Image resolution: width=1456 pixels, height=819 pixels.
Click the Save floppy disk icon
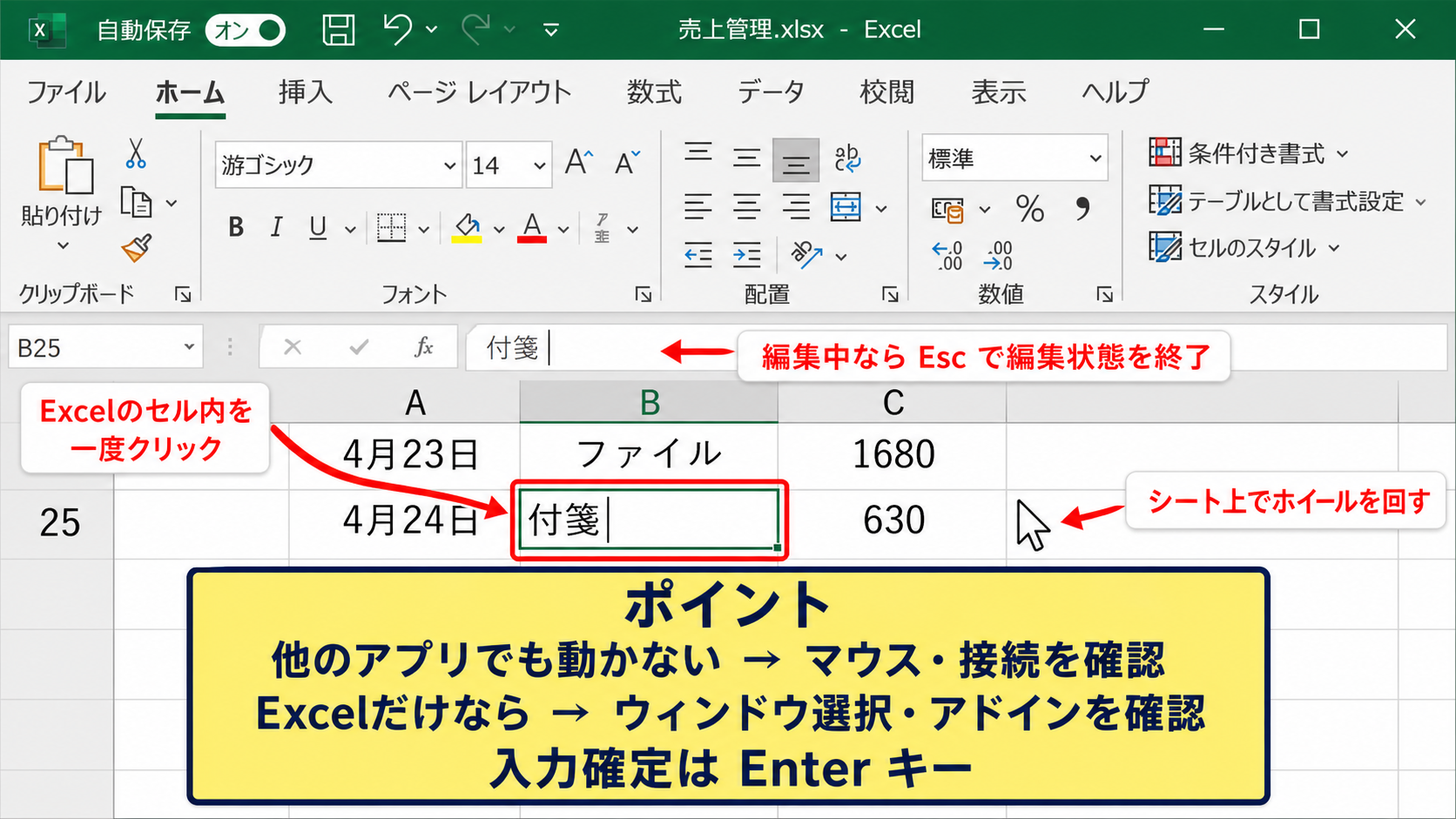coord(339,30)
